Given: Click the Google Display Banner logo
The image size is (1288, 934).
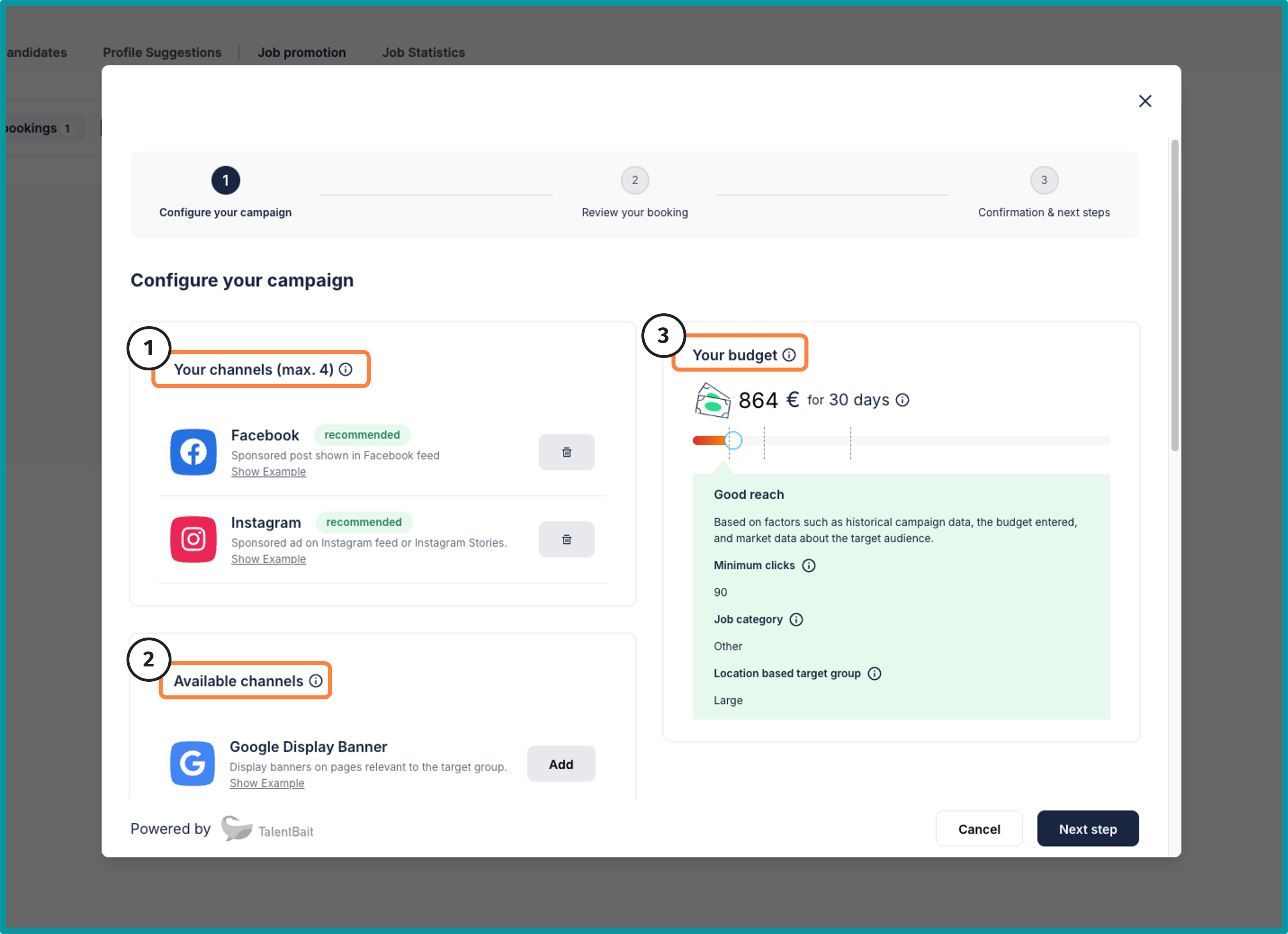Looking at the screenshot, I should click(192, 763).
